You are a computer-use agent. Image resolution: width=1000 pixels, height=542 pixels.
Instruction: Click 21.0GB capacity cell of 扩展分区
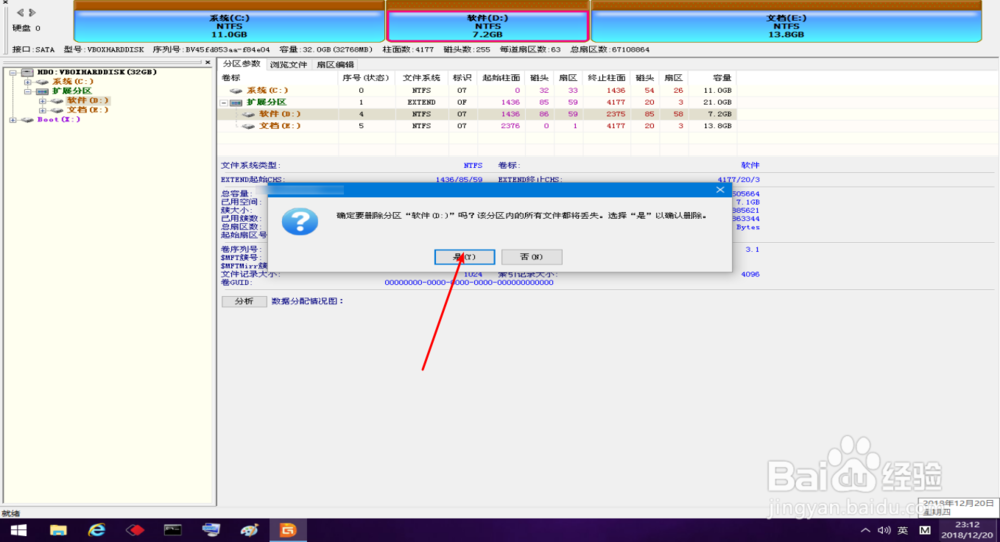tap(717, 102)
